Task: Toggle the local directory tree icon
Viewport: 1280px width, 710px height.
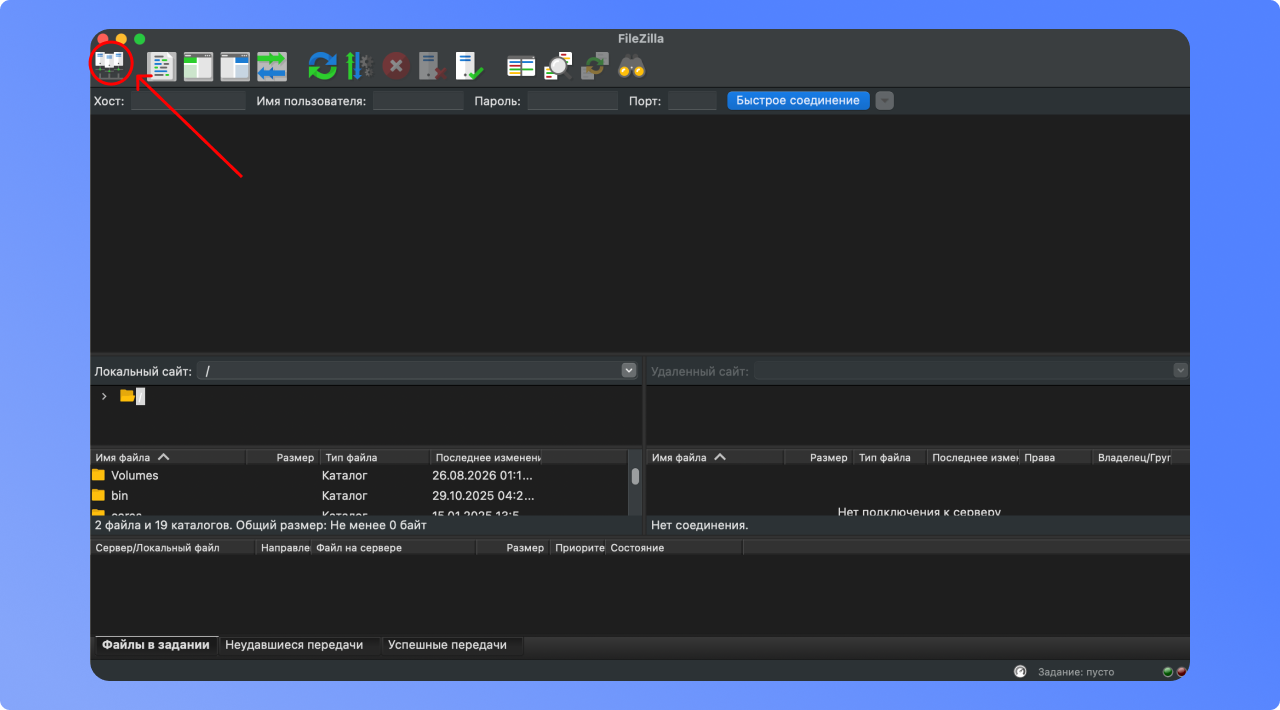Action: [198, 66]
